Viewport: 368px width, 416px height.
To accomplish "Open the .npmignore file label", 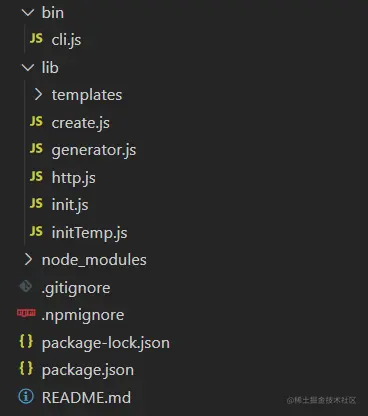I will [83, 315].
